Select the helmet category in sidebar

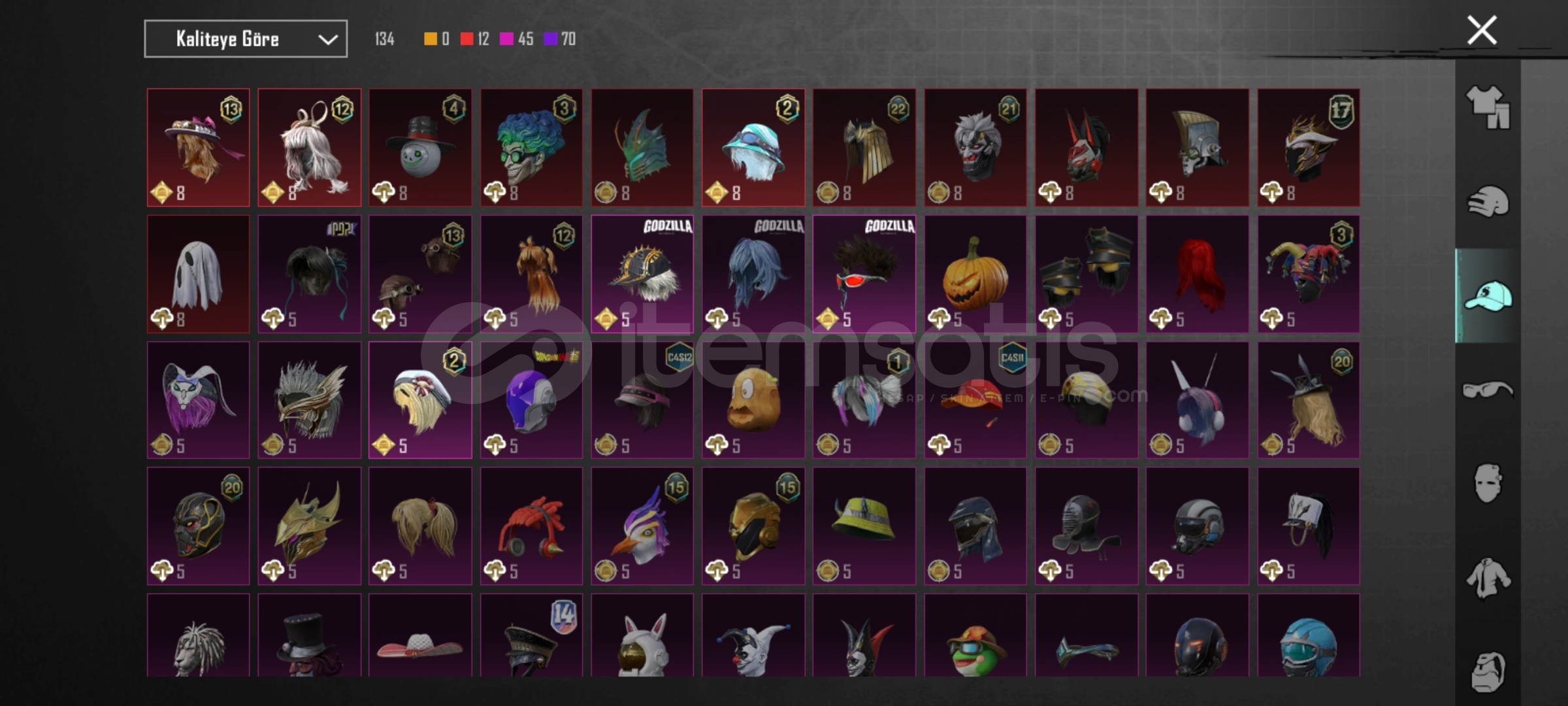[1488, 202]
